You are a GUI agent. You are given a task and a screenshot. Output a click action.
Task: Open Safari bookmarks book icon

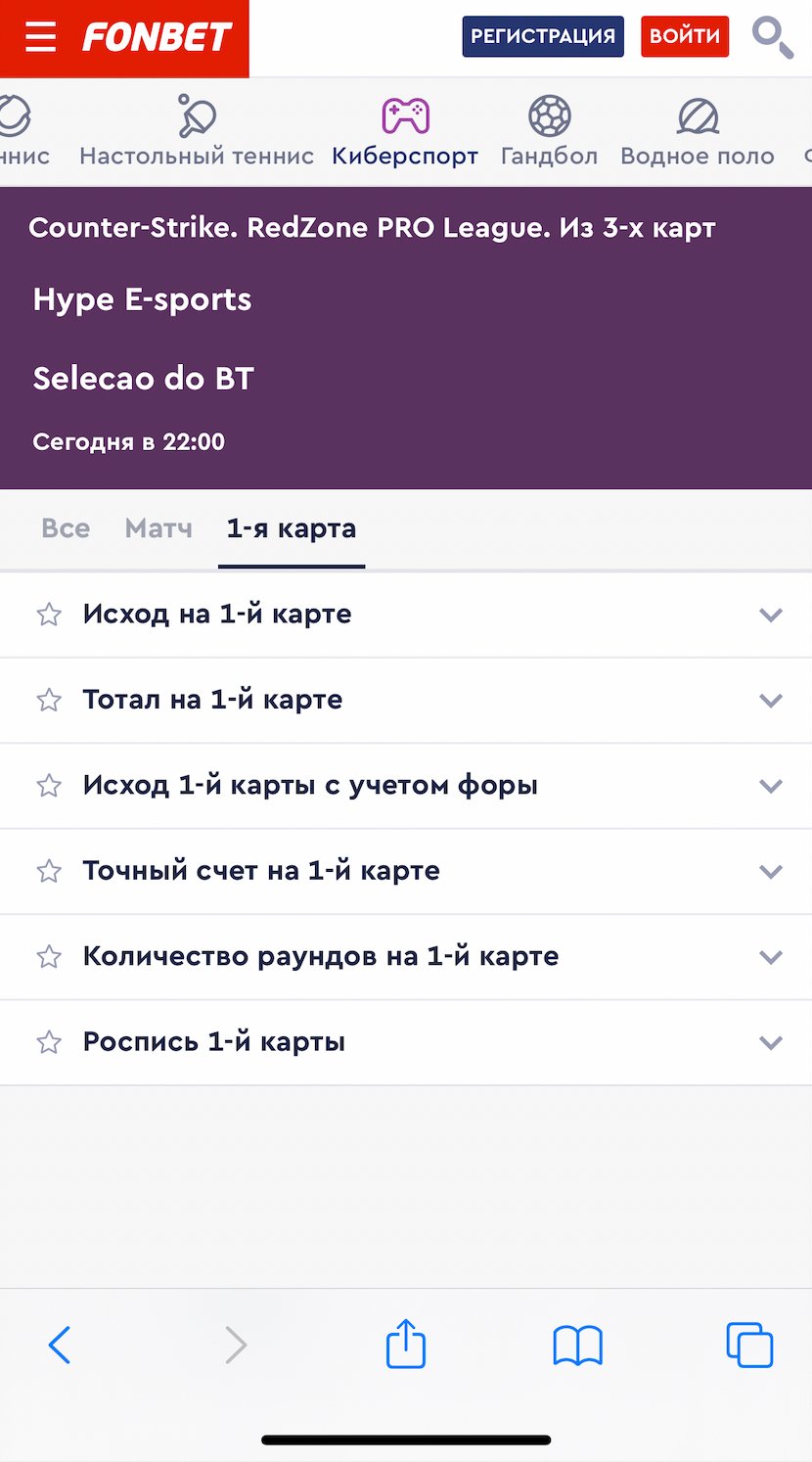[x=577, y=1346]
